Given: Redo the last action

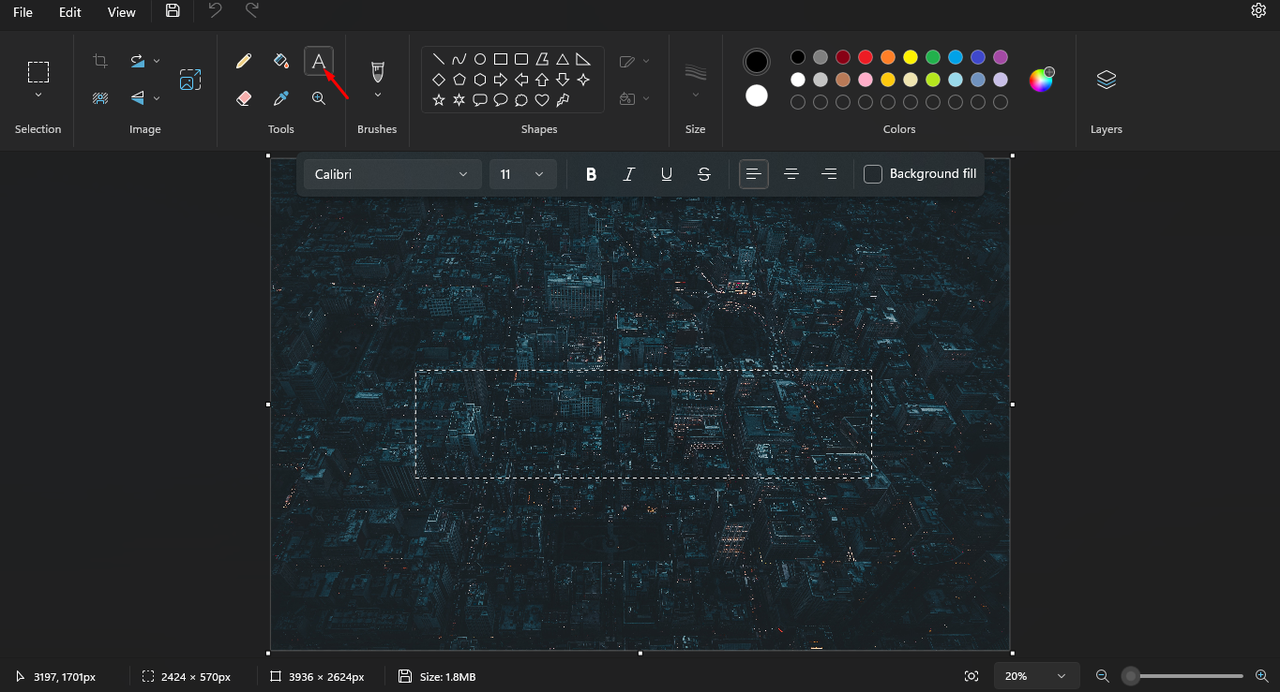Looking at the screenshot, I should point(252,11).
